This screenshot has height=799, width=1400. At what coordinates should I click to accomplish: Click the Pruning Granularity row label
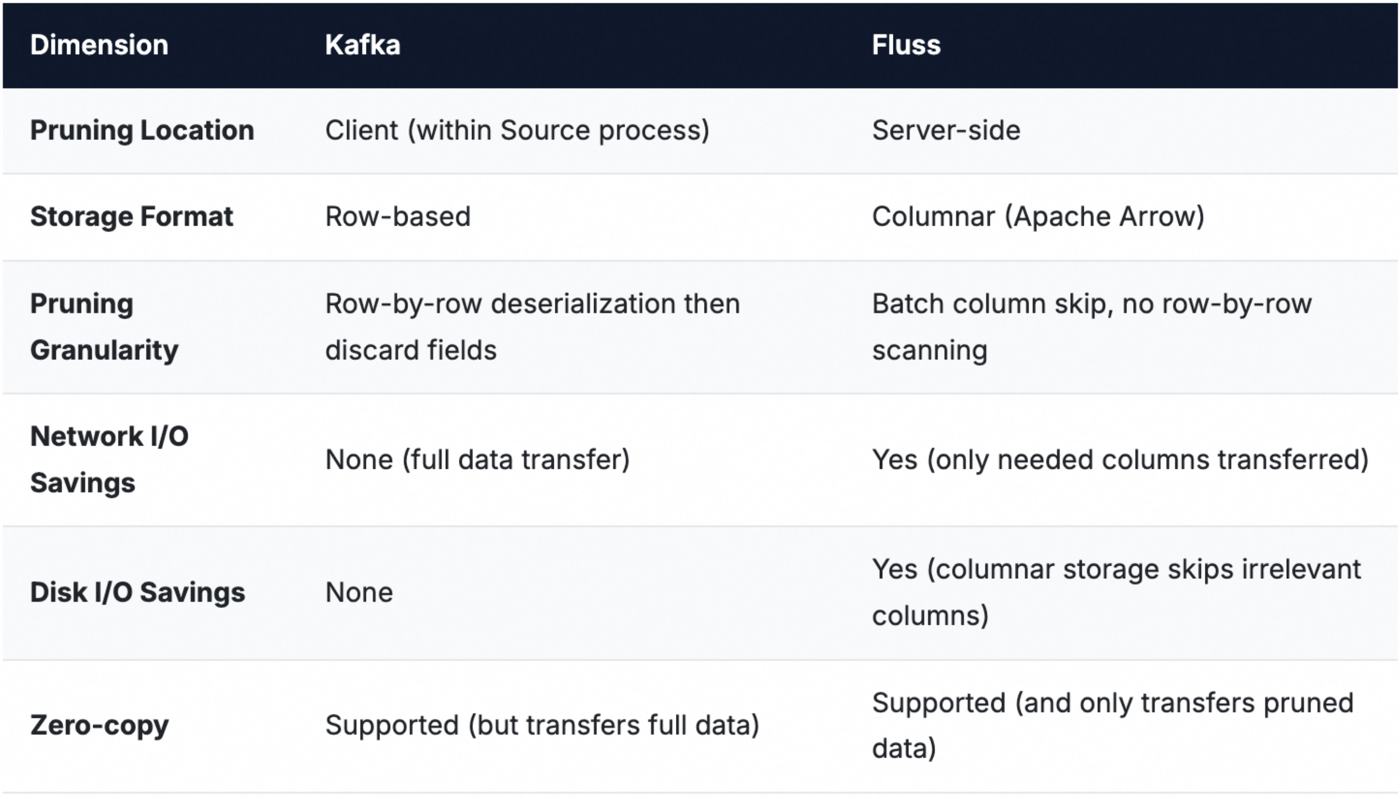coord(104,327)
